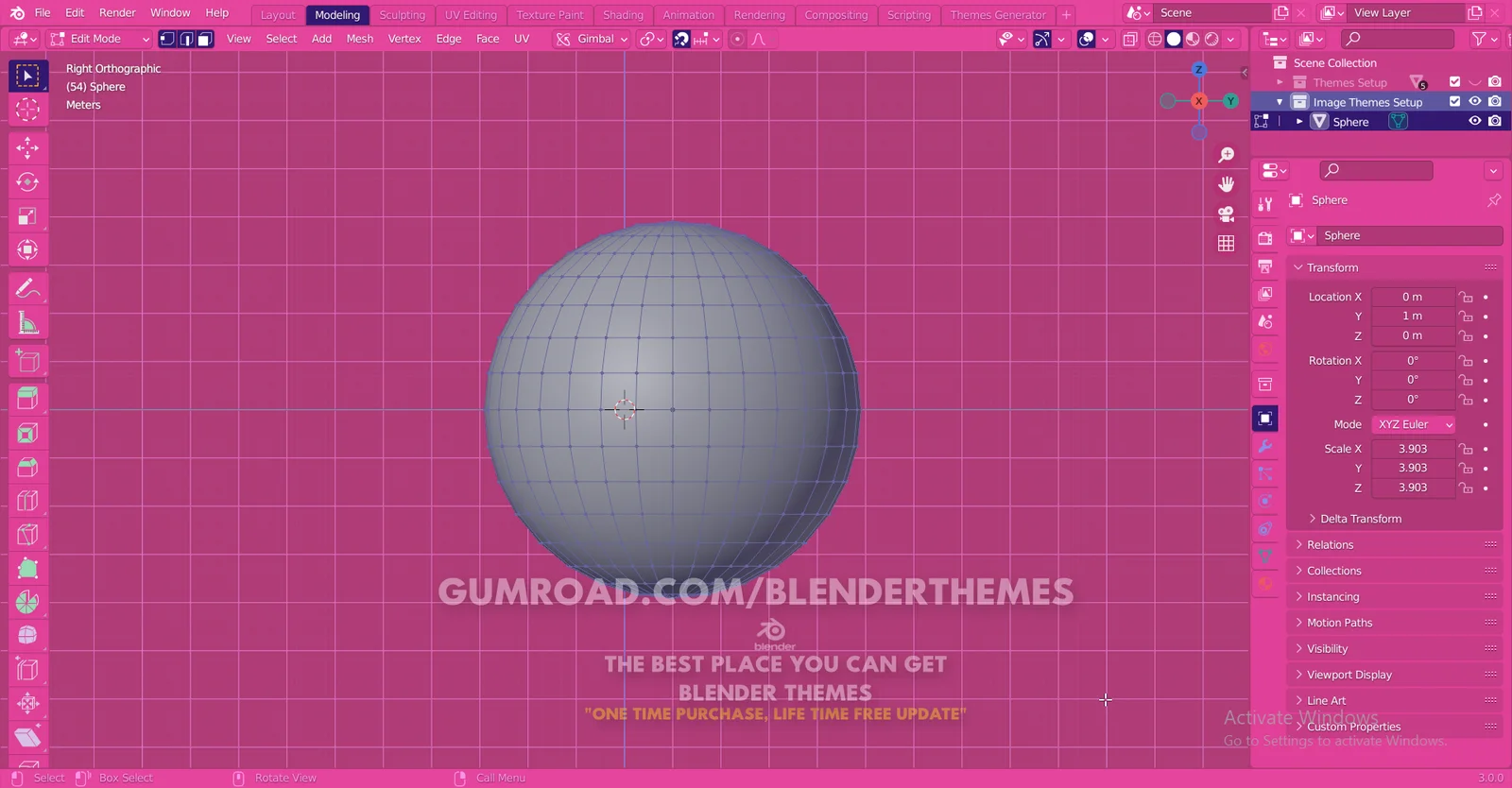
Task: Open the Scene properties tab
Action: (1265, 321)
